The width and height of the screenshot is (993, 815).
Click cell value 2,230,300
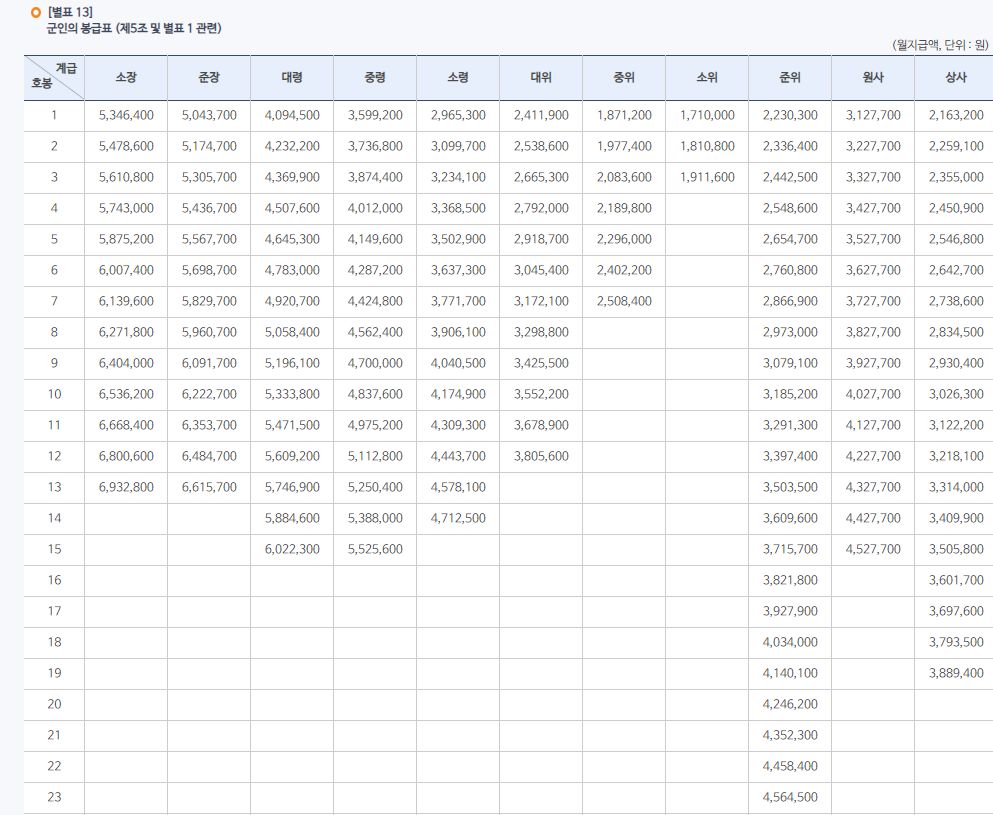[x=790, y=115]
